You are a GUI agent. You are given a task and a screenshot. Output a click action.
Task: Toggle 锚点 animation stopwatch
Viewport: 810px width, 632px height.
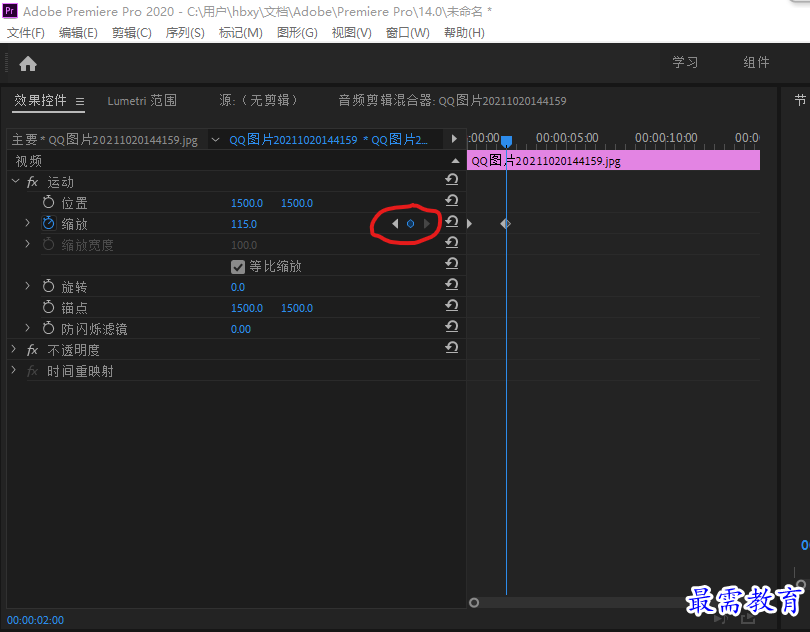(x=49, y=307)
